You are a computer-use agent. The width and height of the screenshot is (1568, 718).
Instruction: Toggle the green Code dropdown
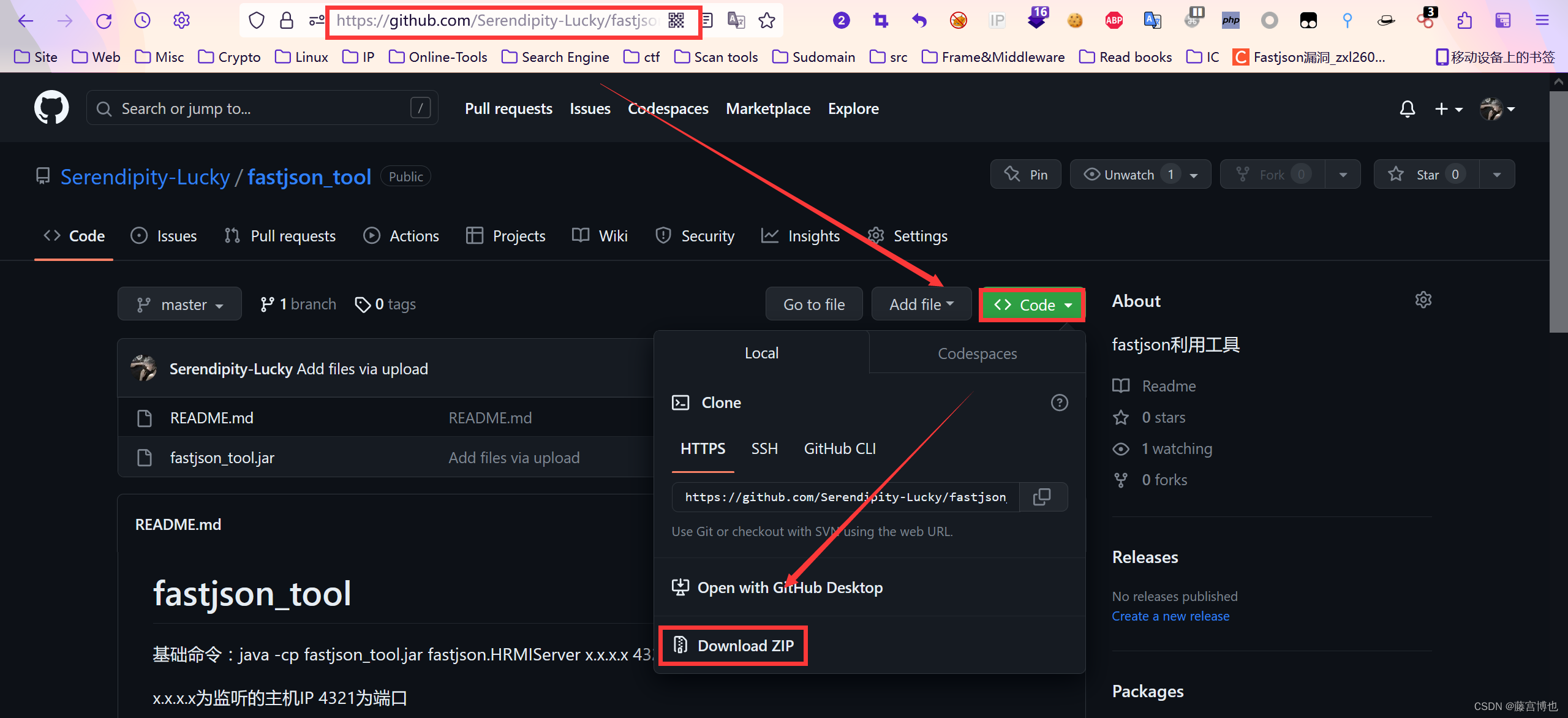coord(1032,304)
